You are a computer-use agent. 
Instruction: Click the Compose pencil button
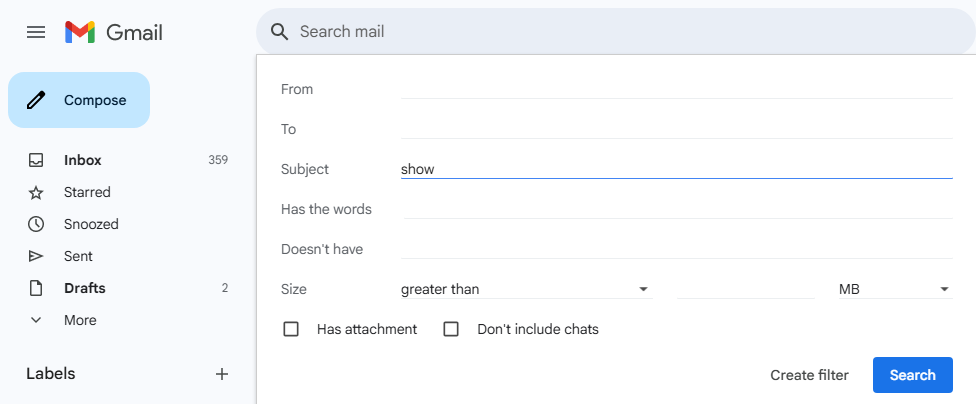[x=79, y=100]
